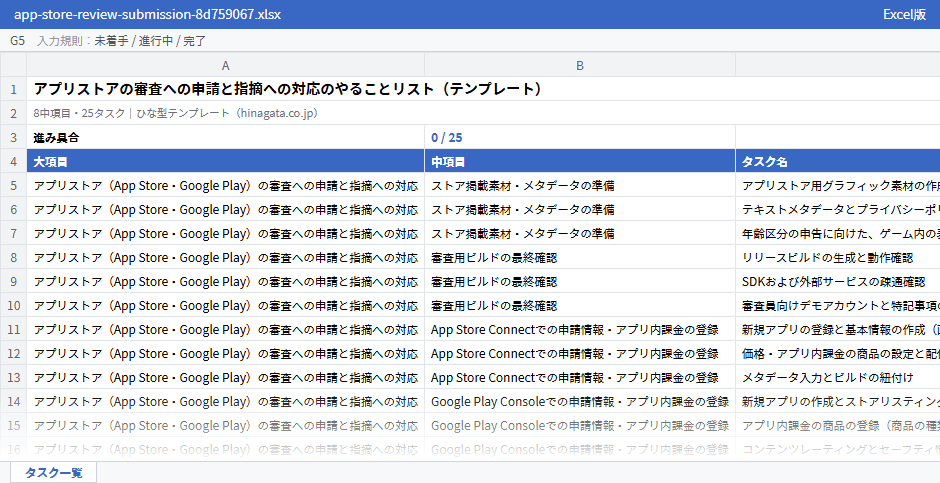This screenshot has width=940, height=483.
Task: Click the task cell メタデータ入力とビルドの紐付け
Action: 838,377
